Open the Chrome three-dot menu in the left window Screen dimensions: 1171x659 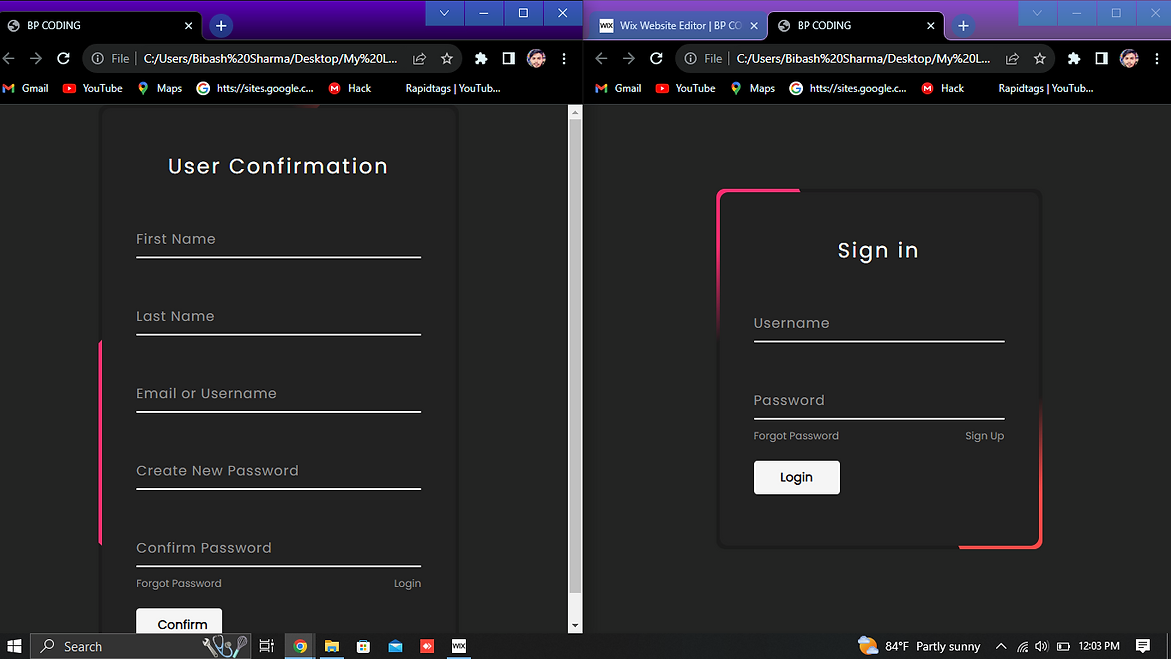[564, 59]
